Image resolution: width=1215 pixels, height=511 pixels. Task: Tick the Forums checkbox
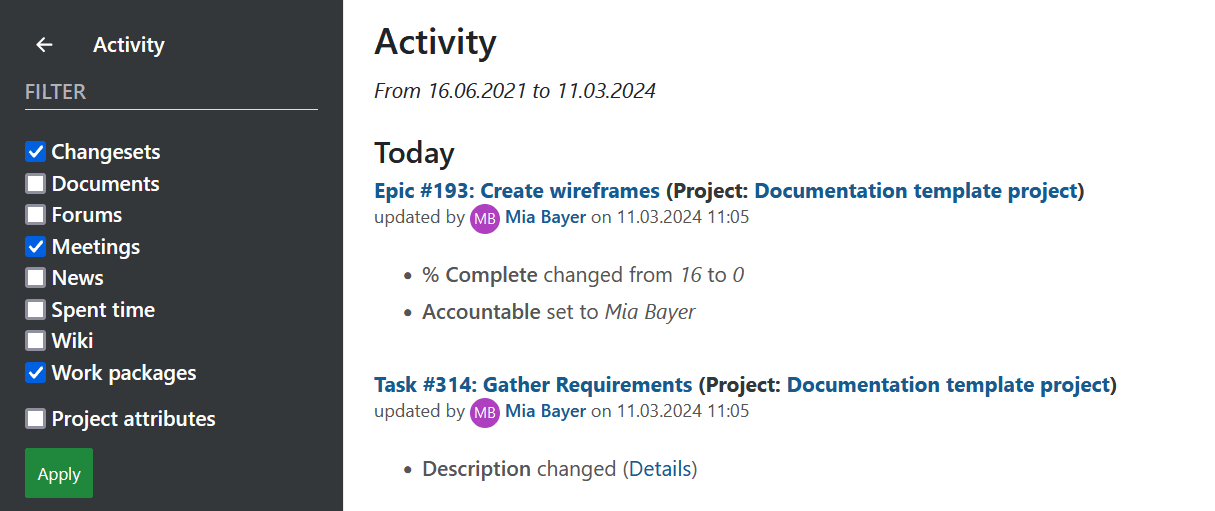point(36,215)
